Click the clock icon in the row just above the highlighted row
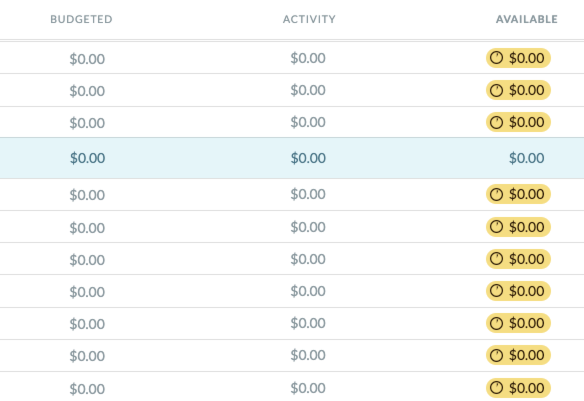The width and height of the screenshot is (584, 401). [496, 122]
